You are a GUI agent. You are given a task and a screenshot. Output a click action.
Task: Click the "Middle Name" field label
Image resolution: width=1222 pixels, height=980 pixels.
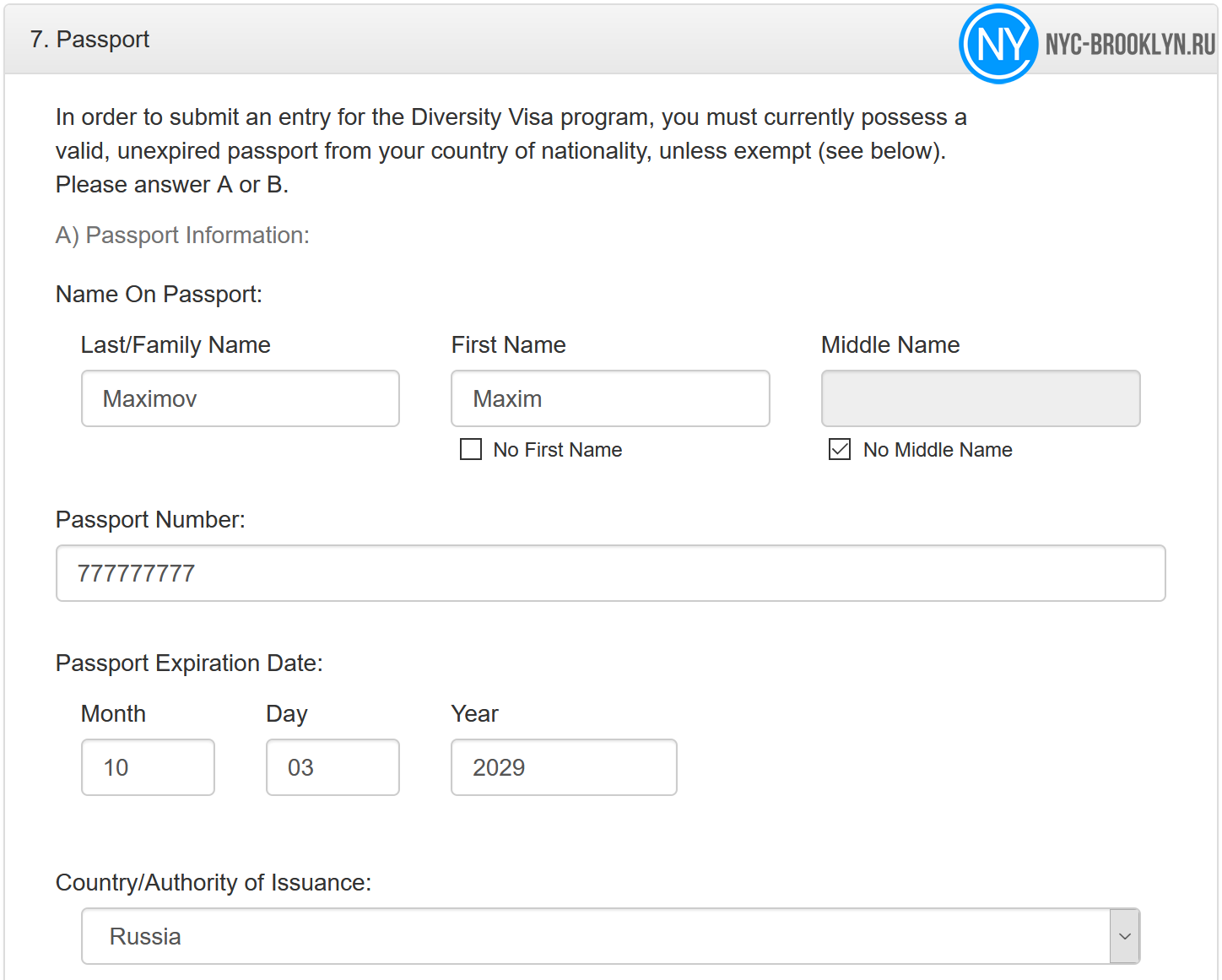[890, 345]
